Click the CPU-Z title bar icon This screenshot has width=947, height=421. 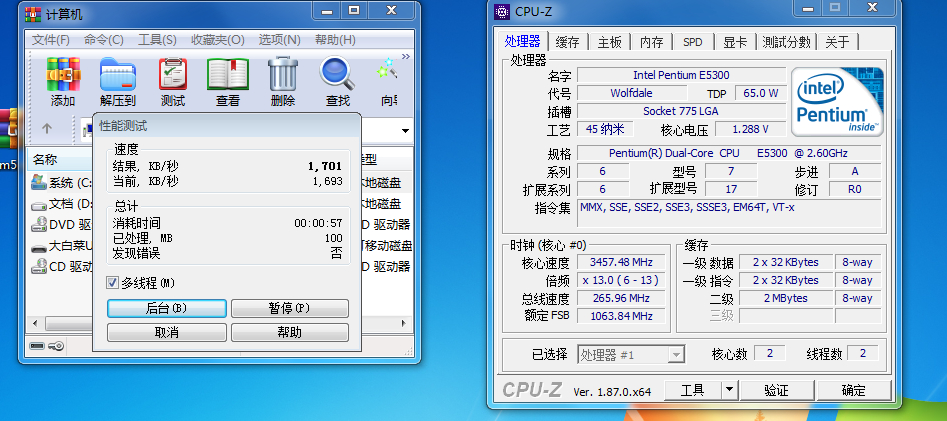click(x=502, y=11)
